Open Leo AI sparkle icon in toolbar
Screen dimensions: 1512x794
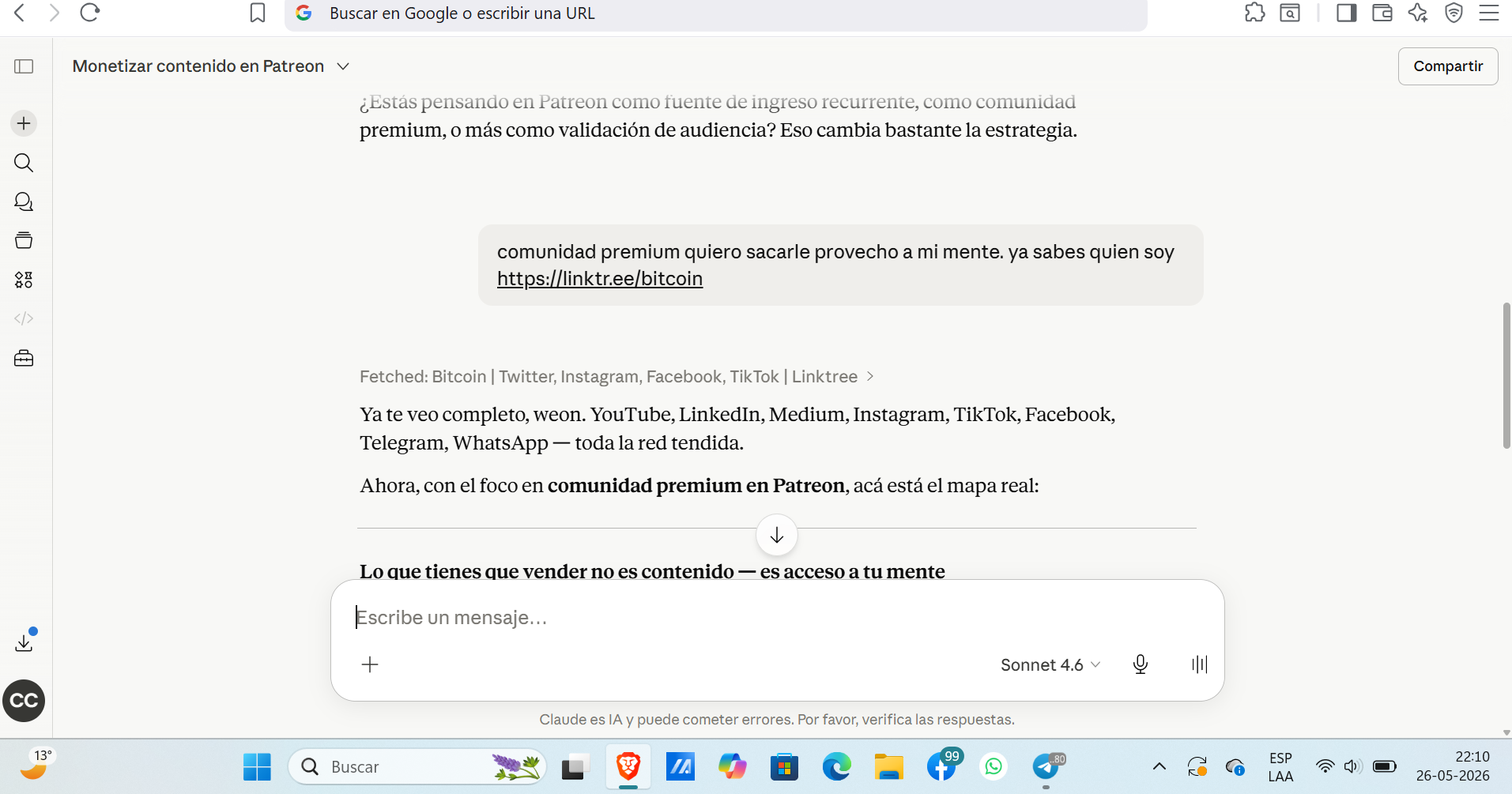(1418, 13)
